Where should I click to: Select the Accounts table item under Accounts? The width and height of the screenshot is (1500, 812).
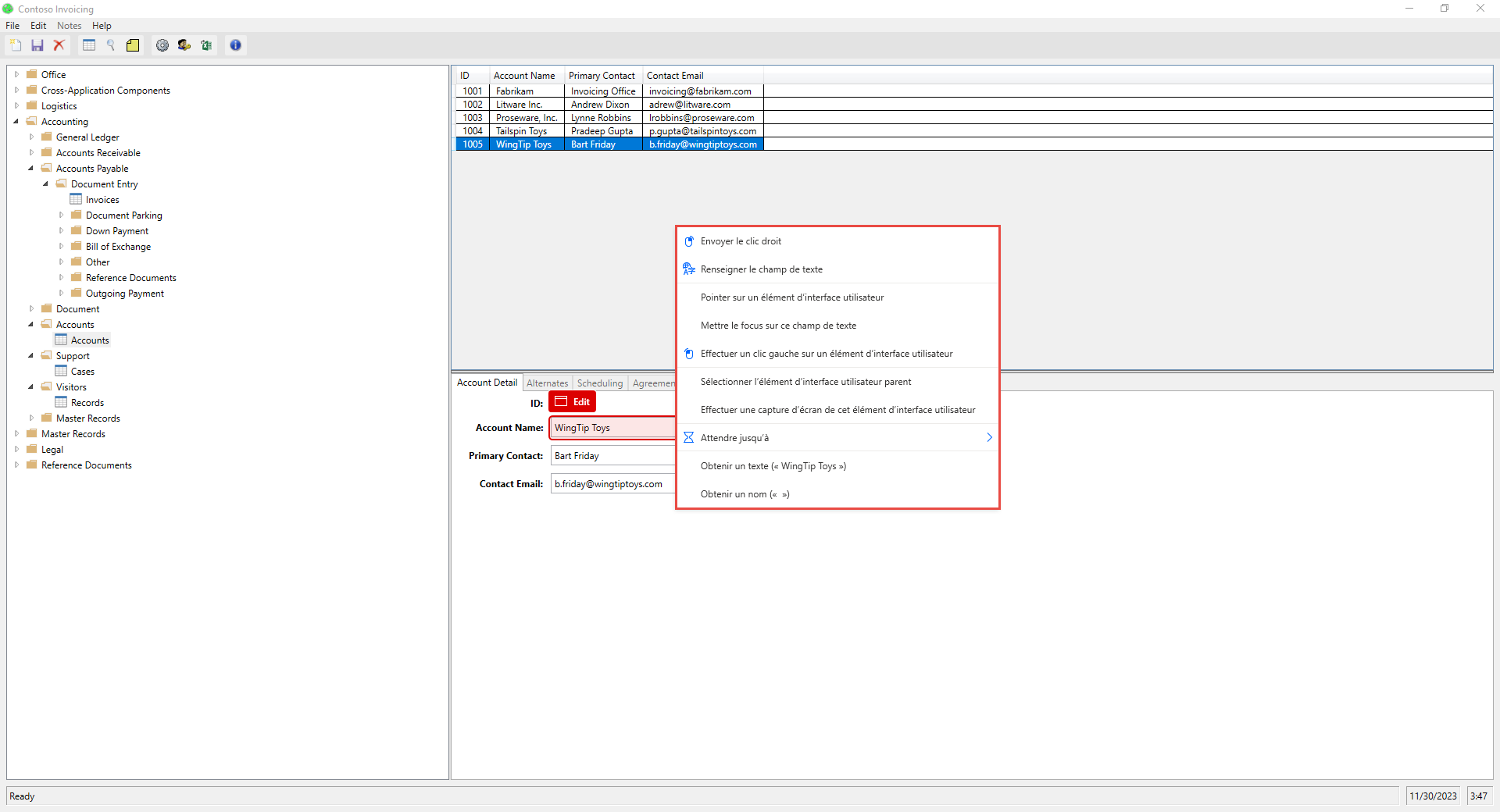(90, 340)
